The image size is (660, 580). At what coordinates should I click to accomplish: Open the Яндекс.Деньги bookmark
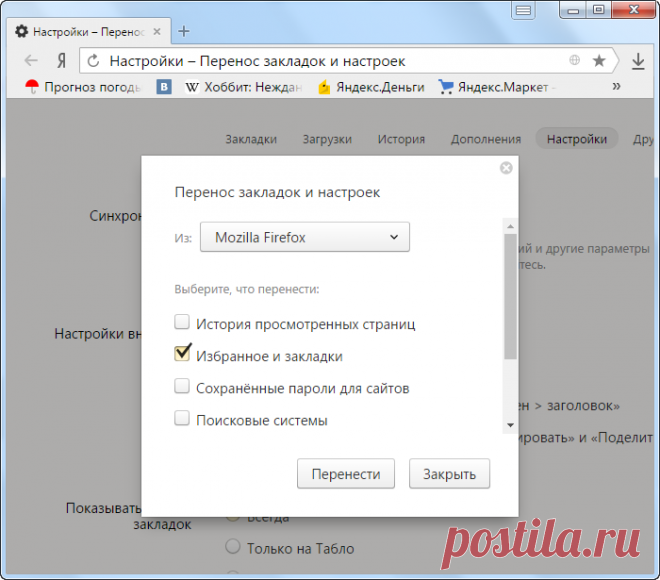[x=371, y=87]
